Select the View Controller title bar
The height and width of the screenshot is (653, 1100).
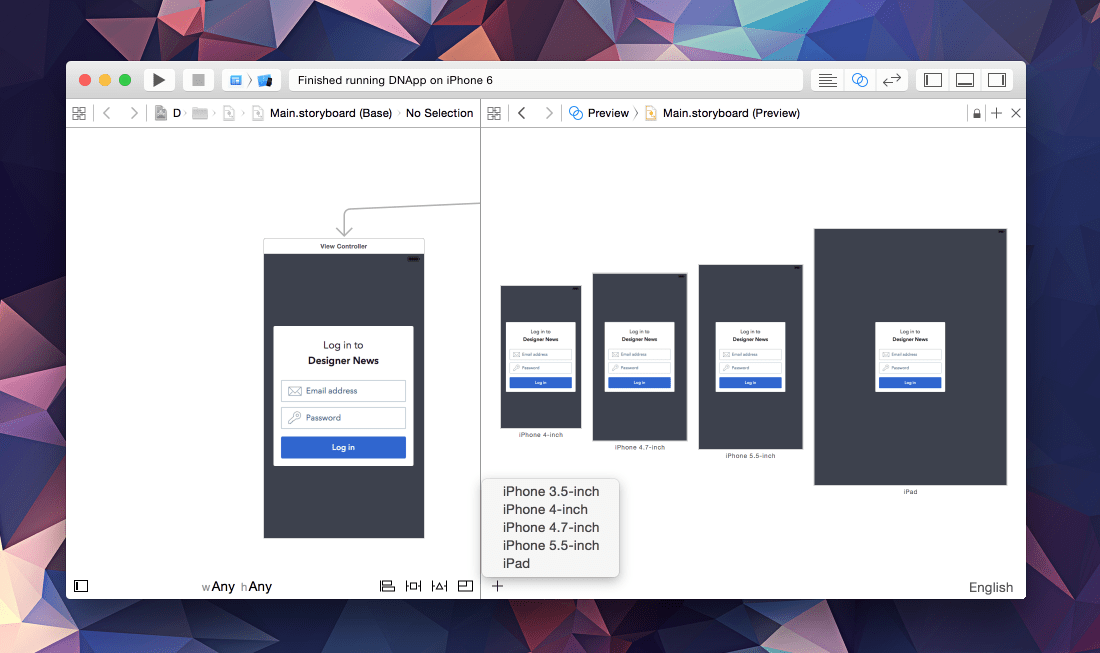point(344,246)
